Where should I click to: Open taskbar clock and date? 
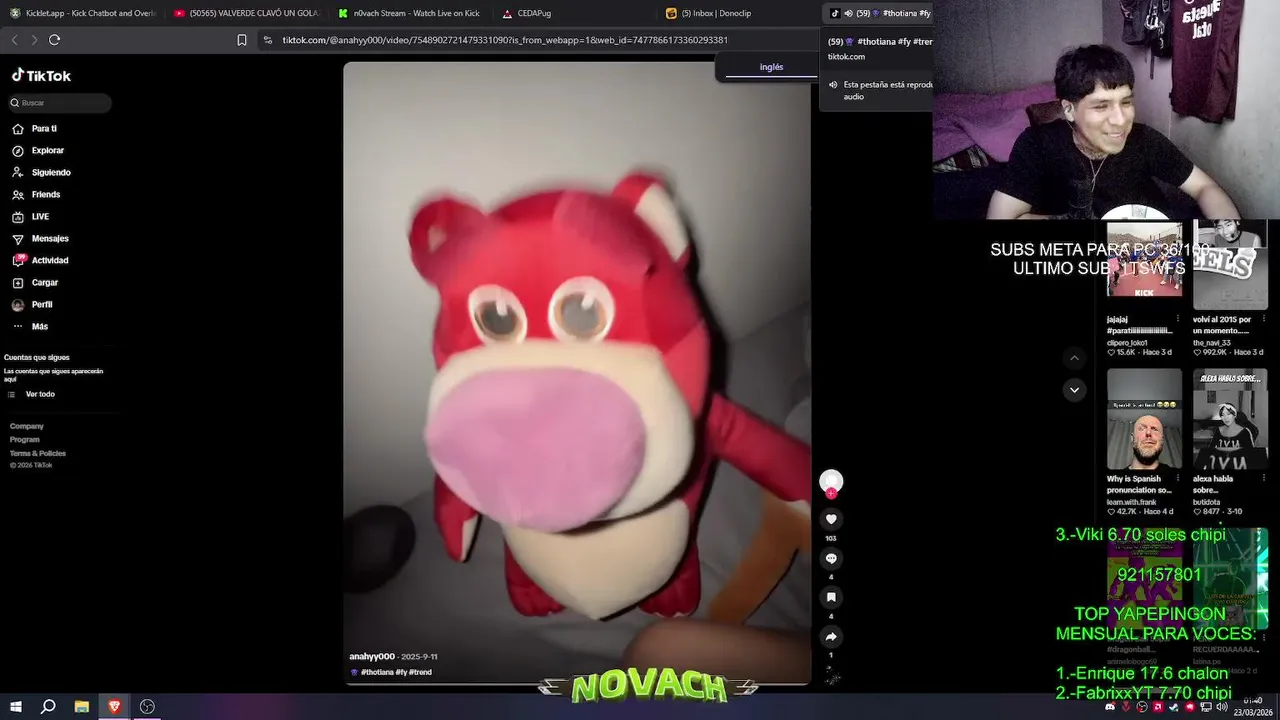(x=1253, y=707)
